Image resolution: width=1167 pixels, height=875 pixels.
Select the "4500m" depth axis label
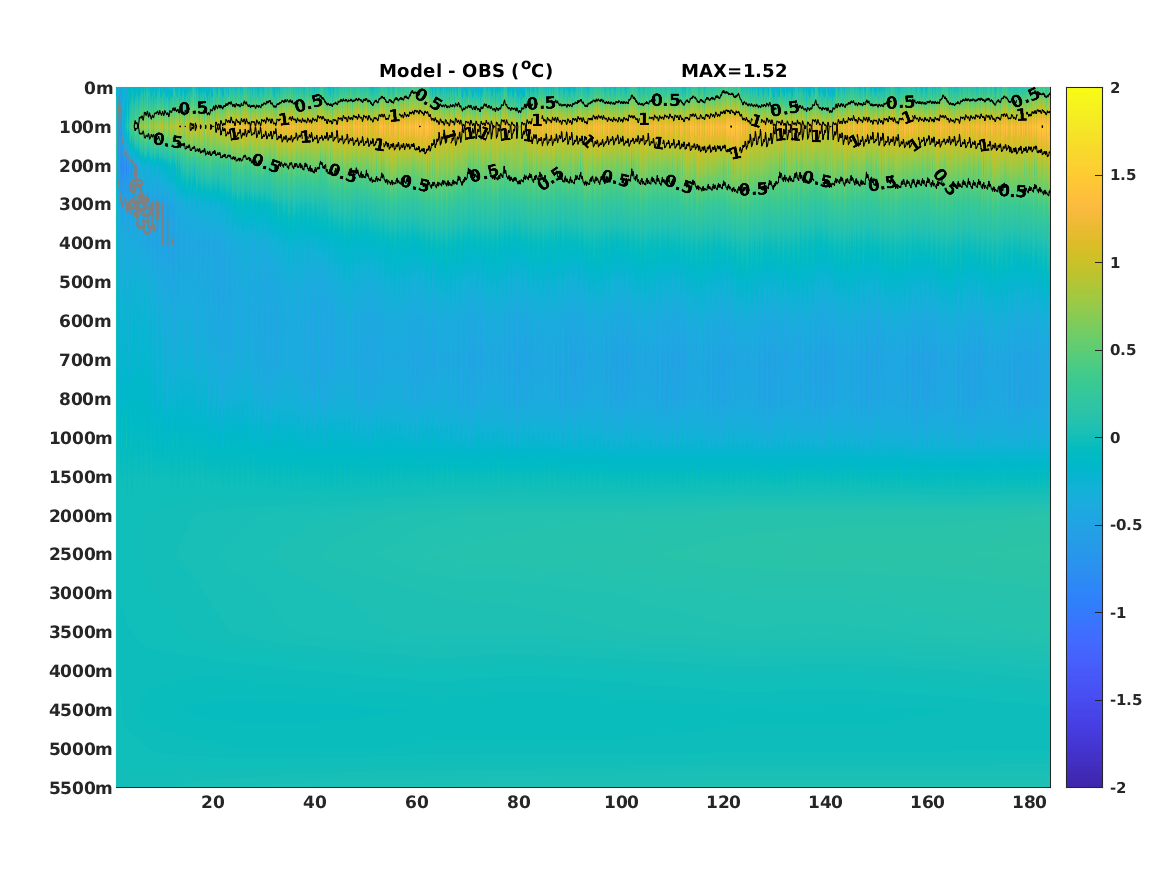click(81, 710)
